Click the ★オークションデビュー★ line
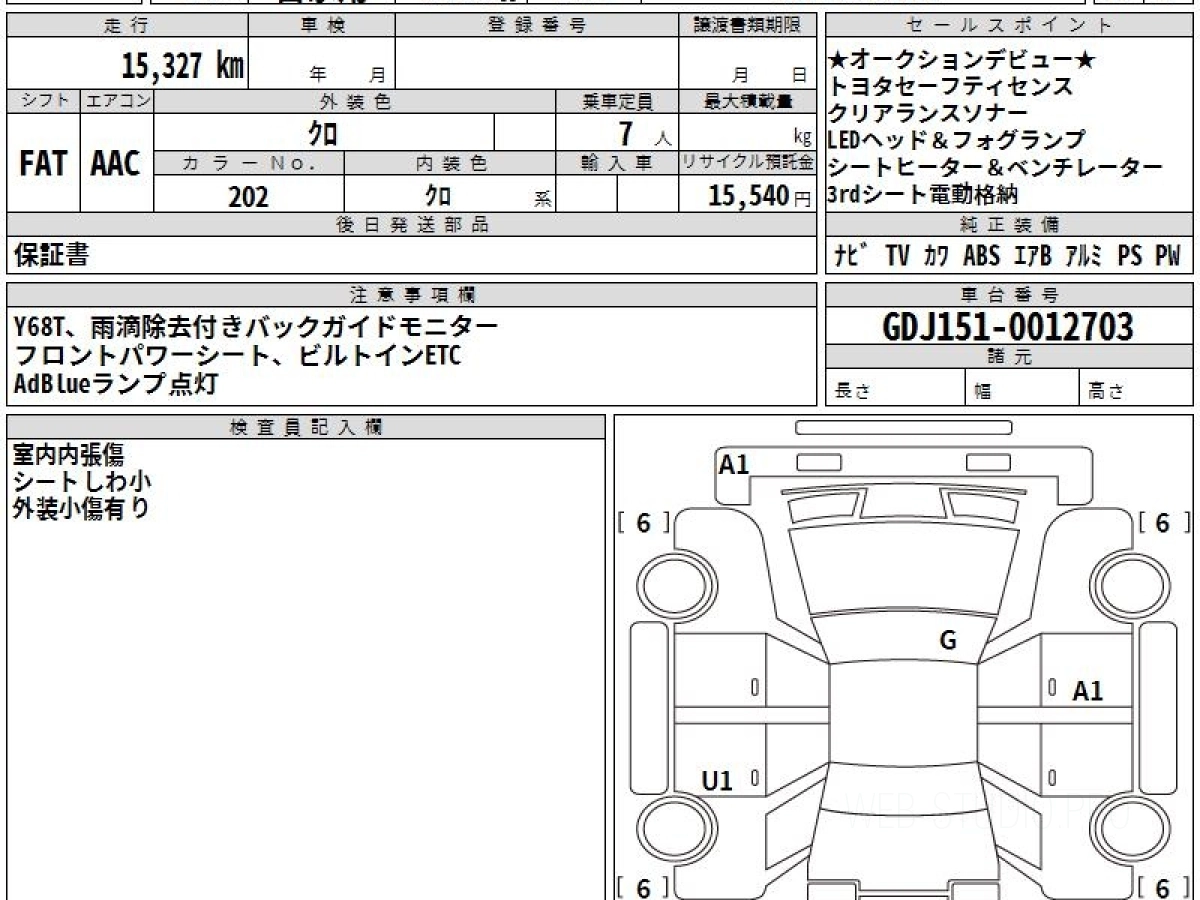 pyautogui.click(x=962, y=60)
